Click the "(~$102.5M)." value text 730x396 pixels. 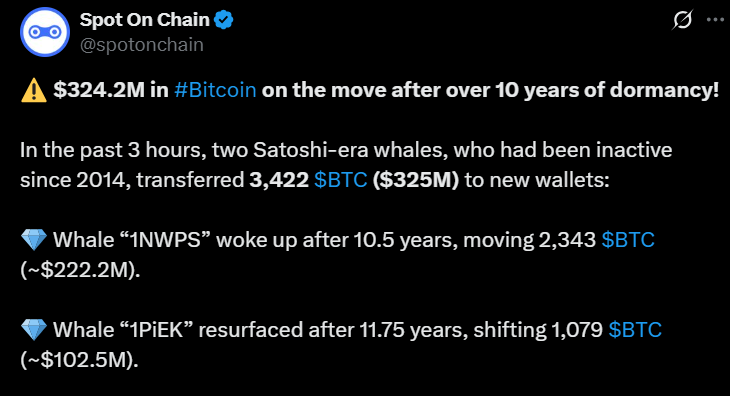coord(79,359)
